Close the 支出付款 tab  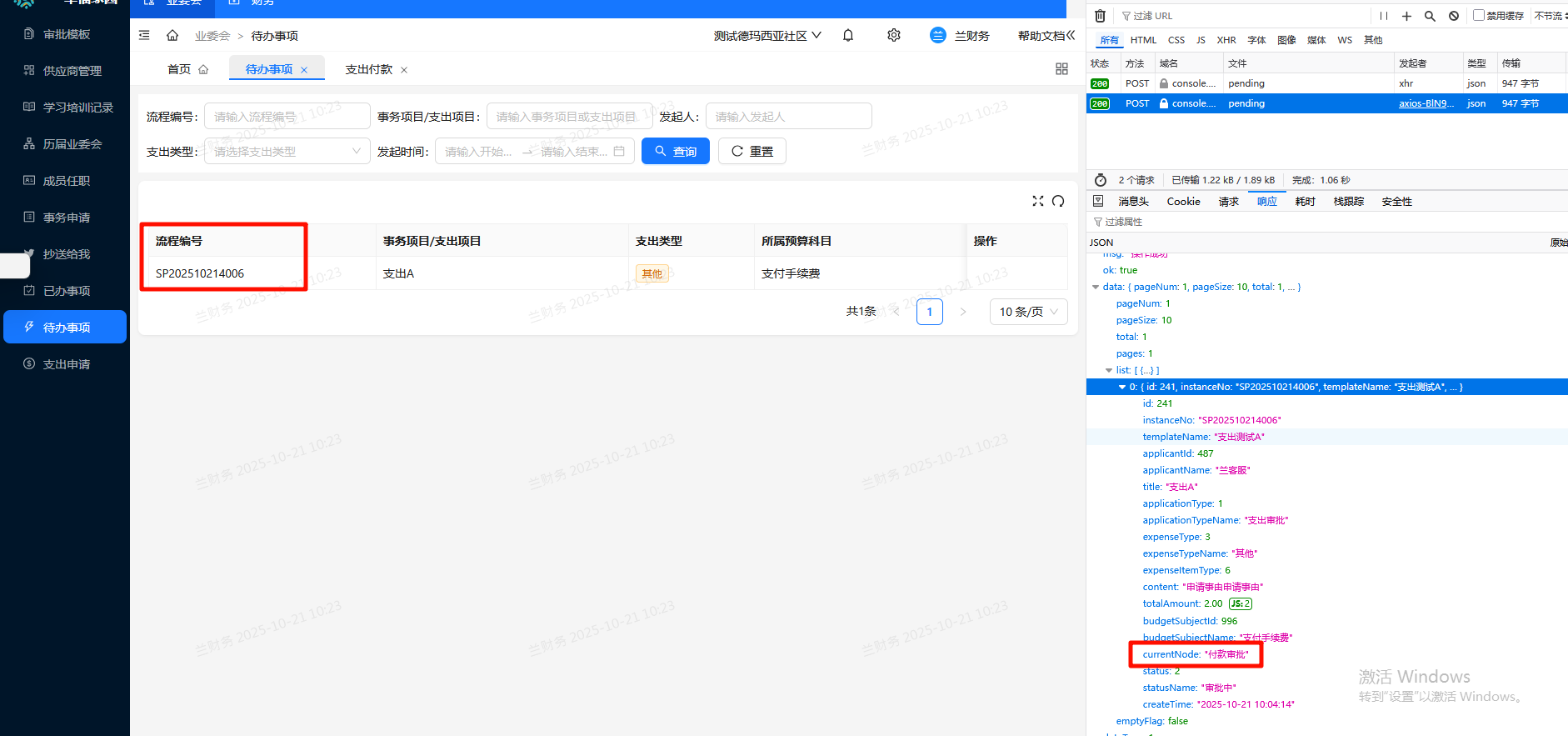coord(404,70)
